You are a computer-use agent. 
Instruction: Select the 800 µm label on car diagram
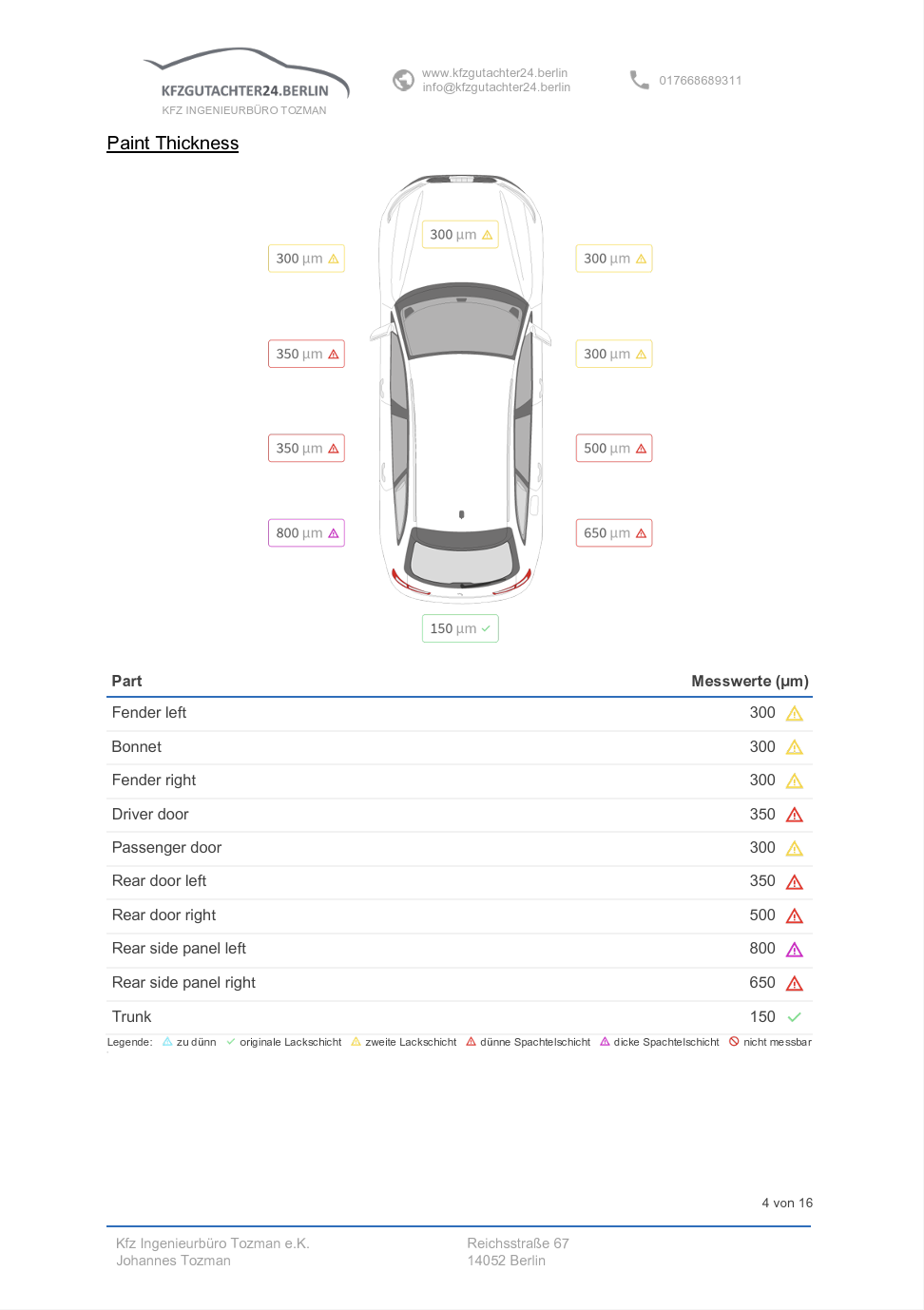point(306,533)
